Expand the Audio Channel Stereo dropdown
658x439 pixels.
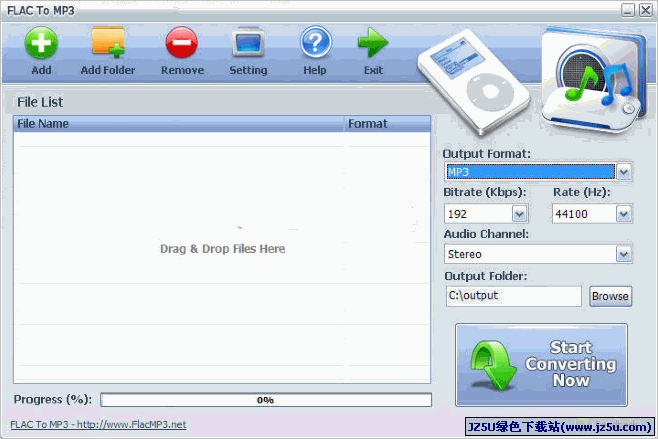point(624,254)
